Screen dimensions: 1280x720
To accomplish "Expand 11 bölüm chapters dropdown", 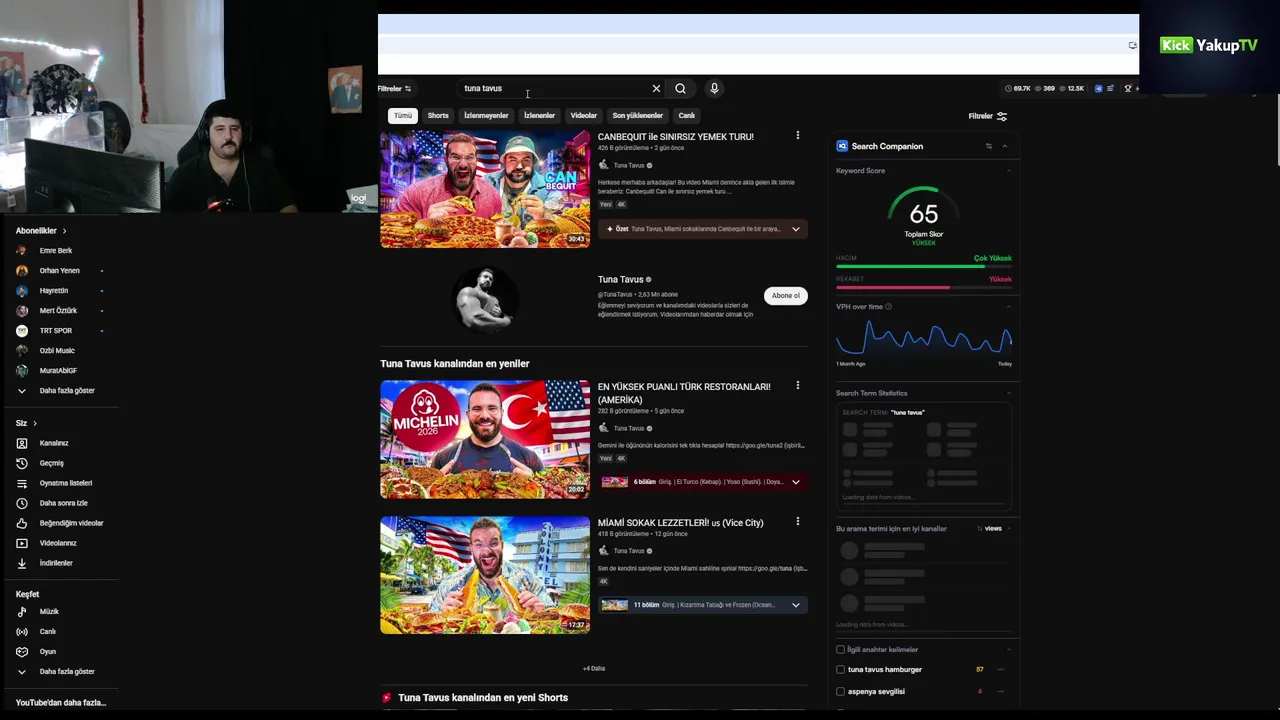I will pyautogui.click(x=796, y=605).
